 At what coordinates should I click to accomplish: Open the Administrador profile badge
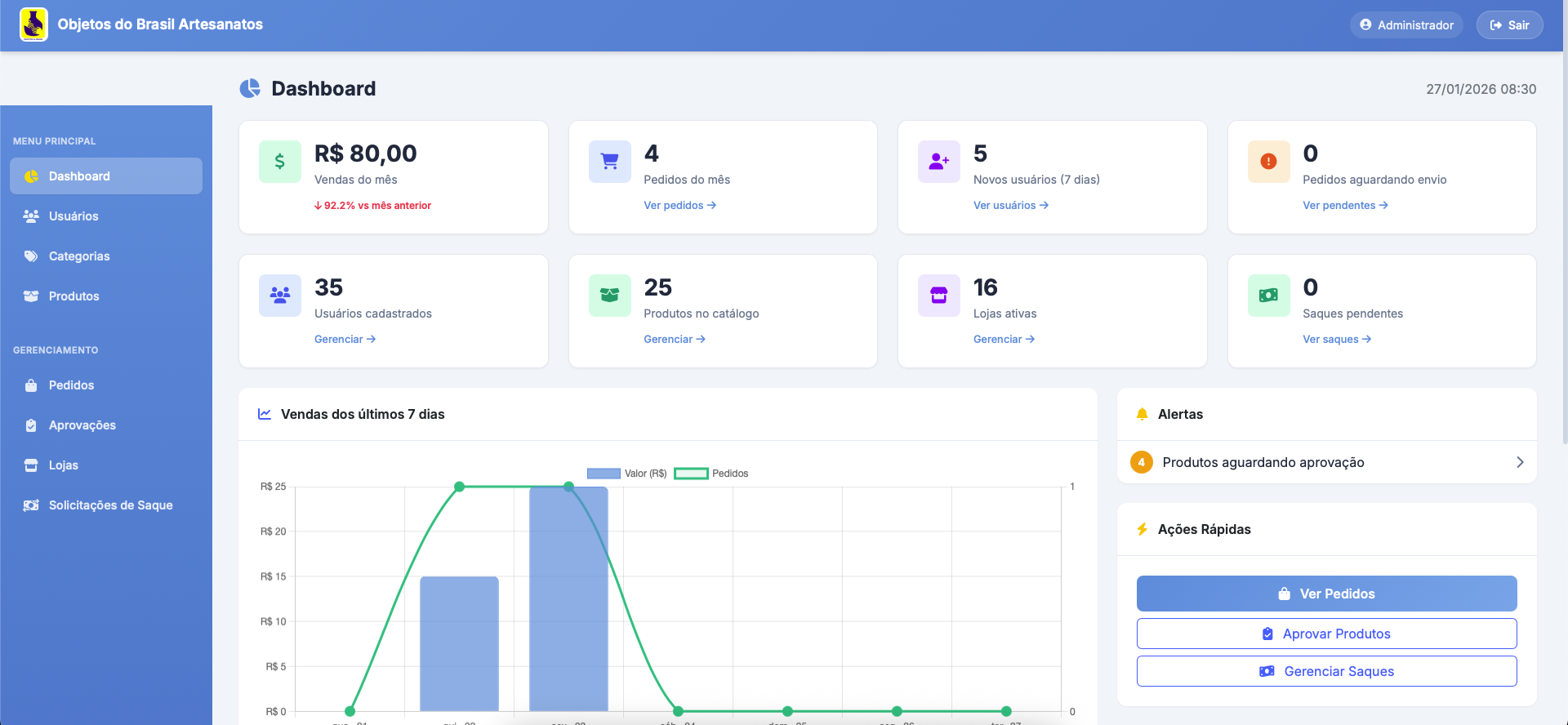click(1406, 25)
